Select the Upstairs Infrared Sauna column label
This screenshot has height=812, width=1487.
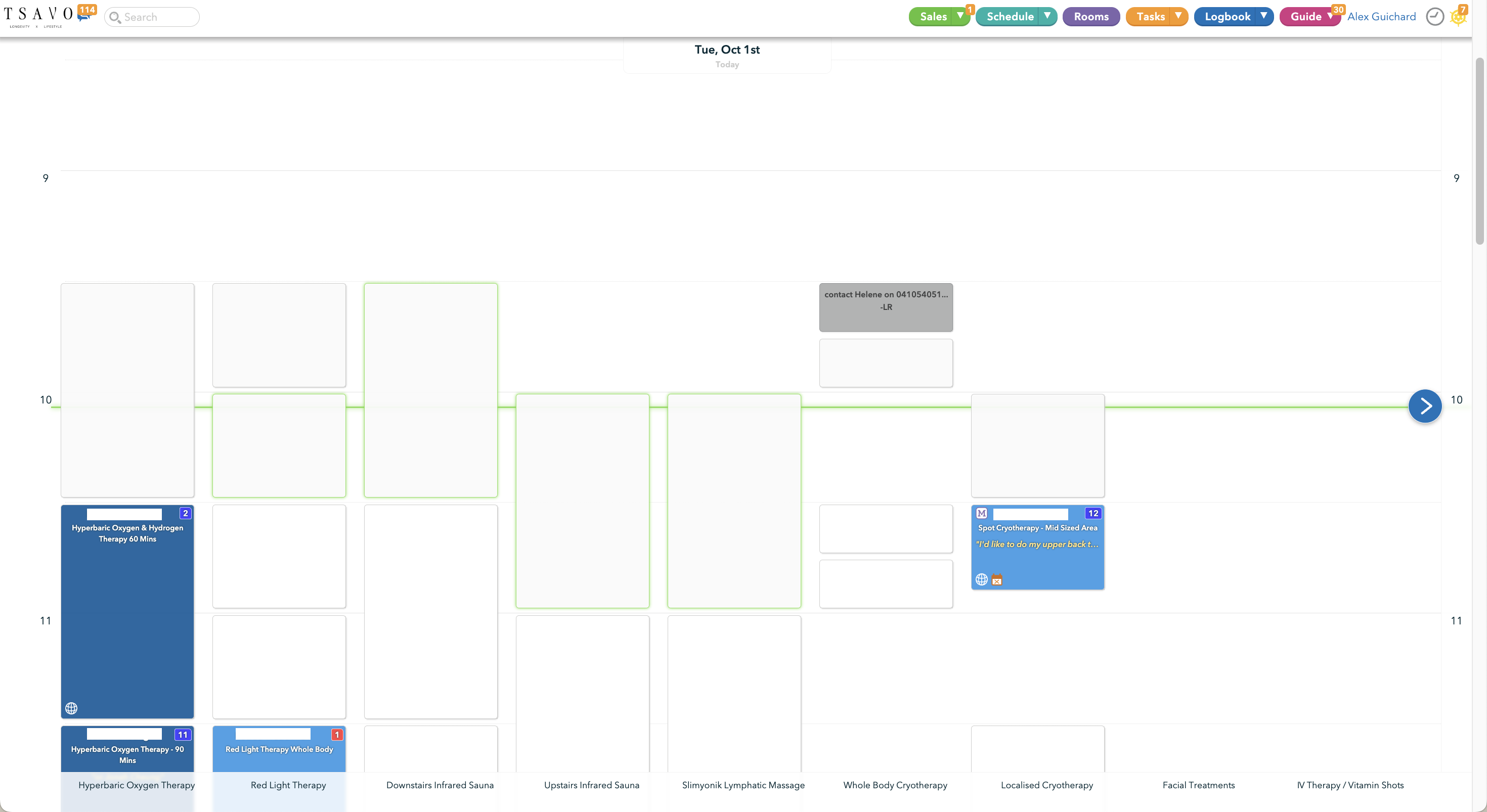tap(591, 785)
